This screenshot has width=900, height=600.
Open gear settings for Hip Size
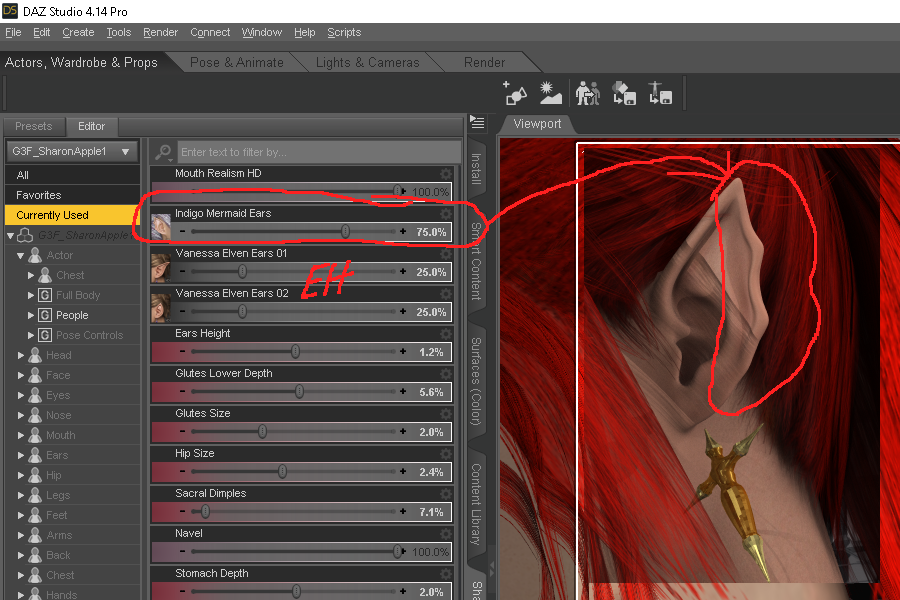445,454
